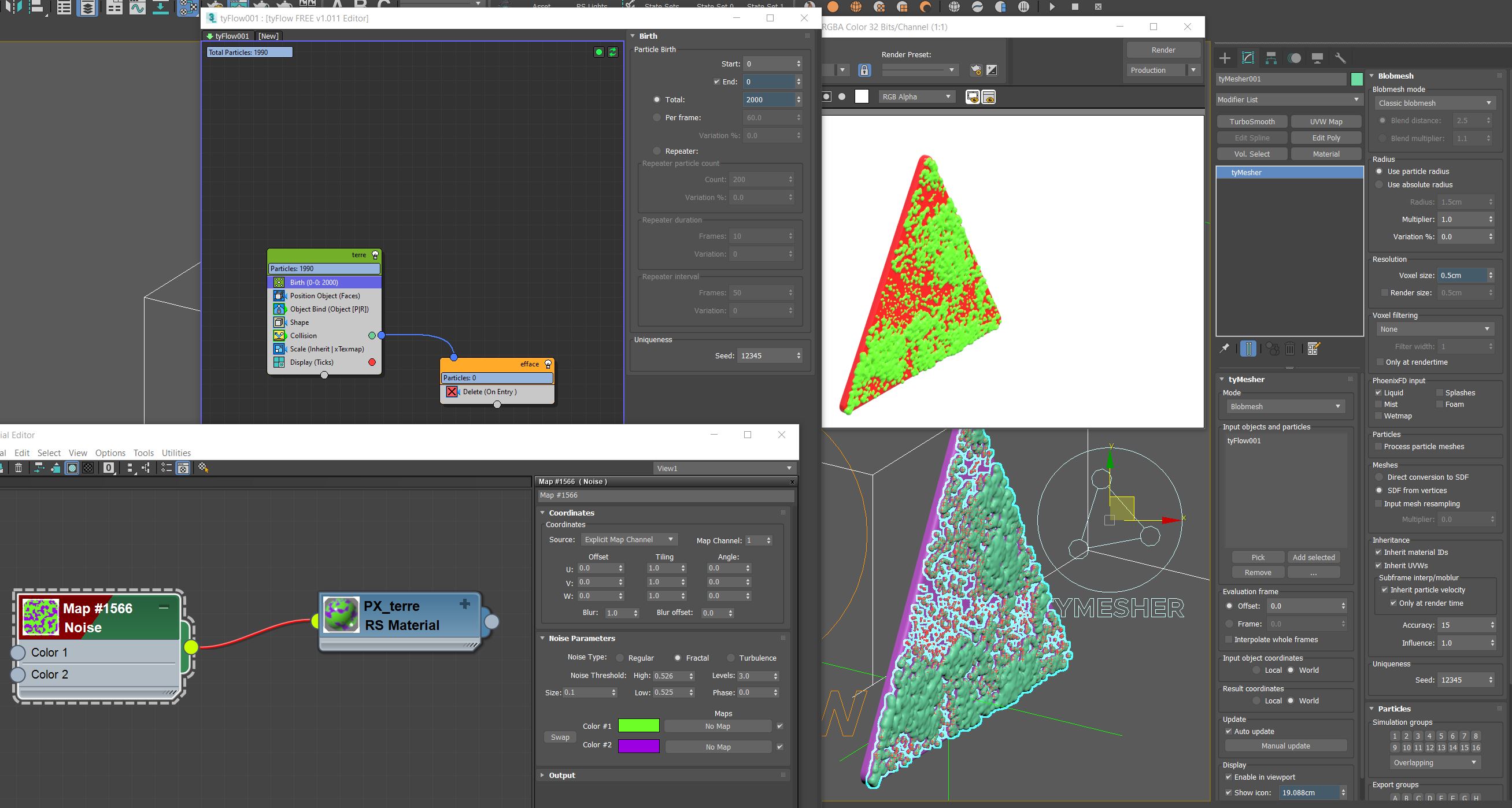
Task: Click delete selected trash icon in material editor
Action: pyautogui.click(x=19, y=468)
